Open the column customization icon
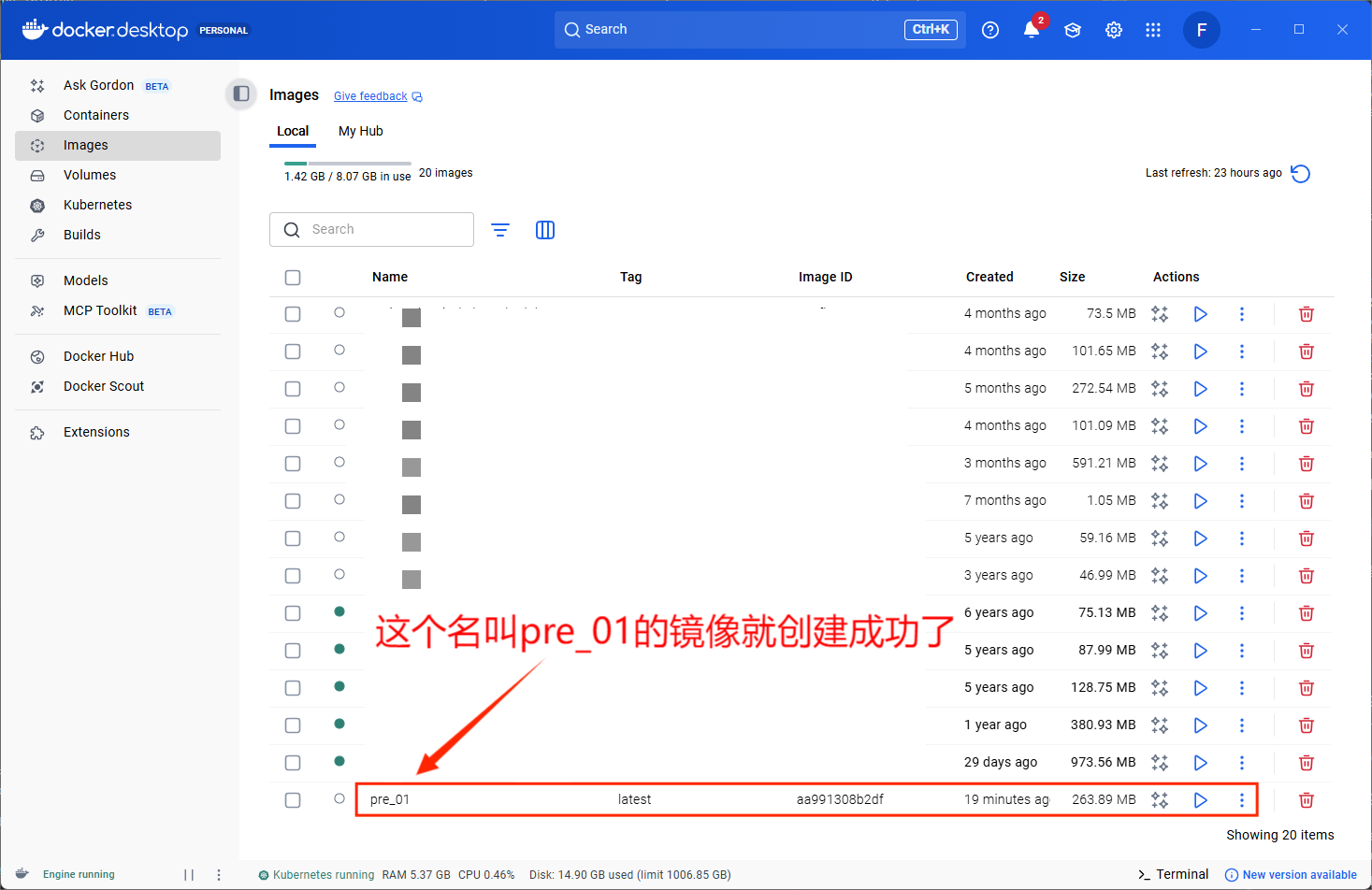 tap(545, 229)
